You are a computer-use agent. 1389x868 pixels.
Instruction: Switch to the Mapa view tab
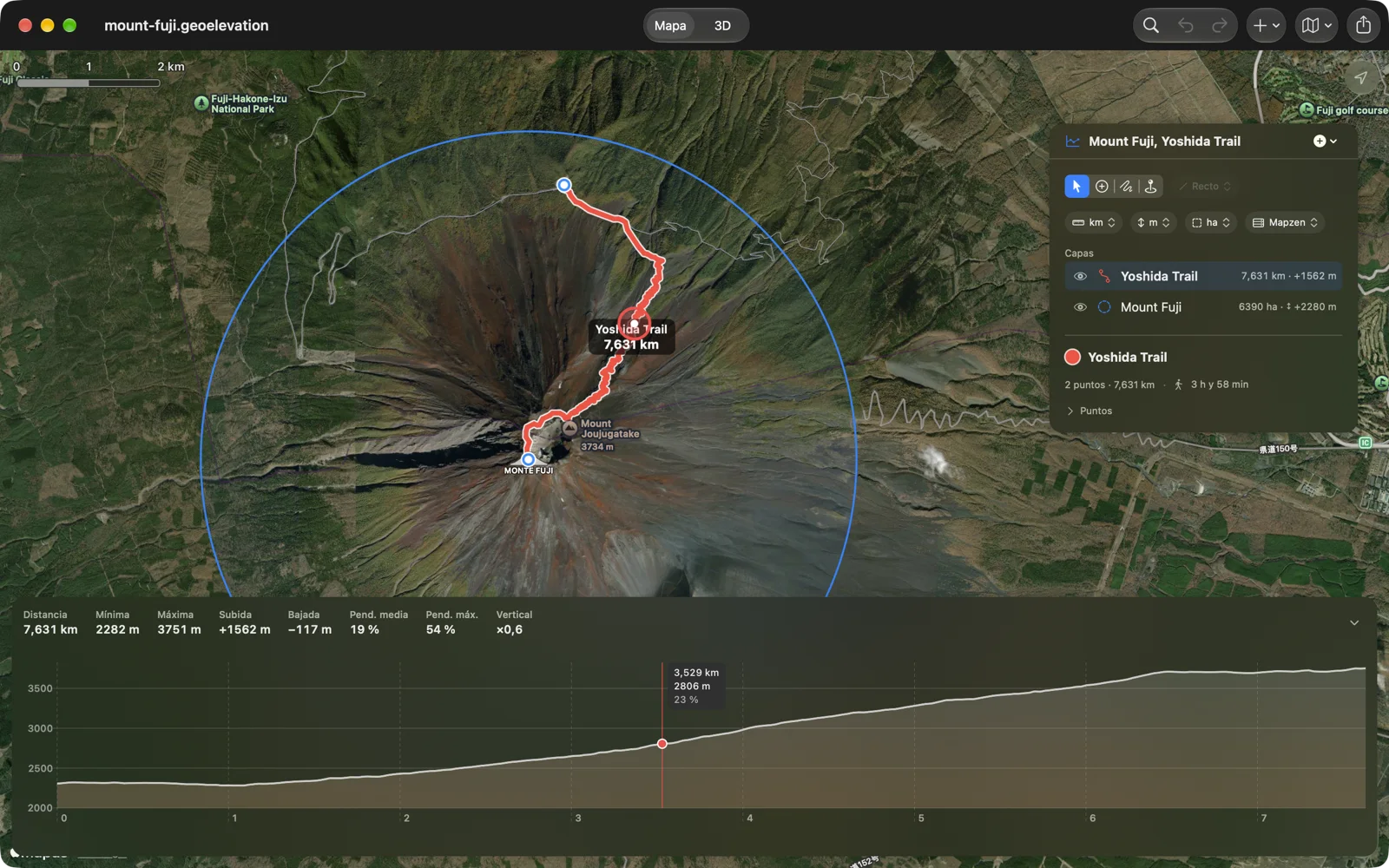tap(670, 25)
